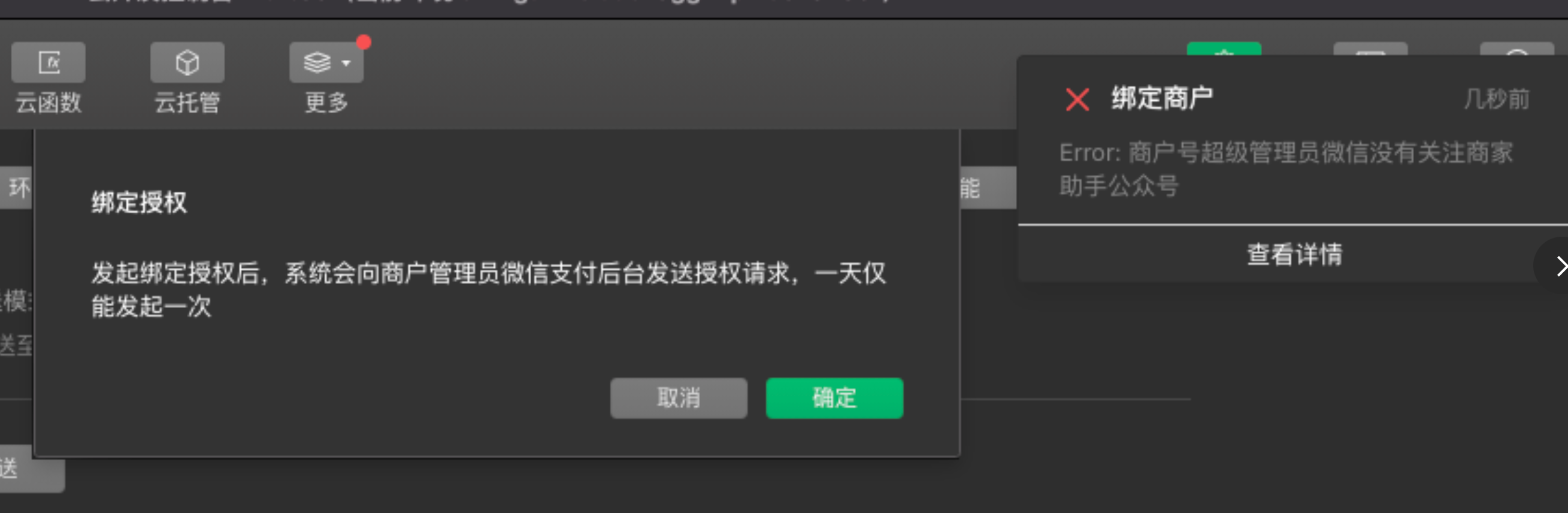Open 查看详情 to view error details
1568x513 pixels.
click(1294, 254)
